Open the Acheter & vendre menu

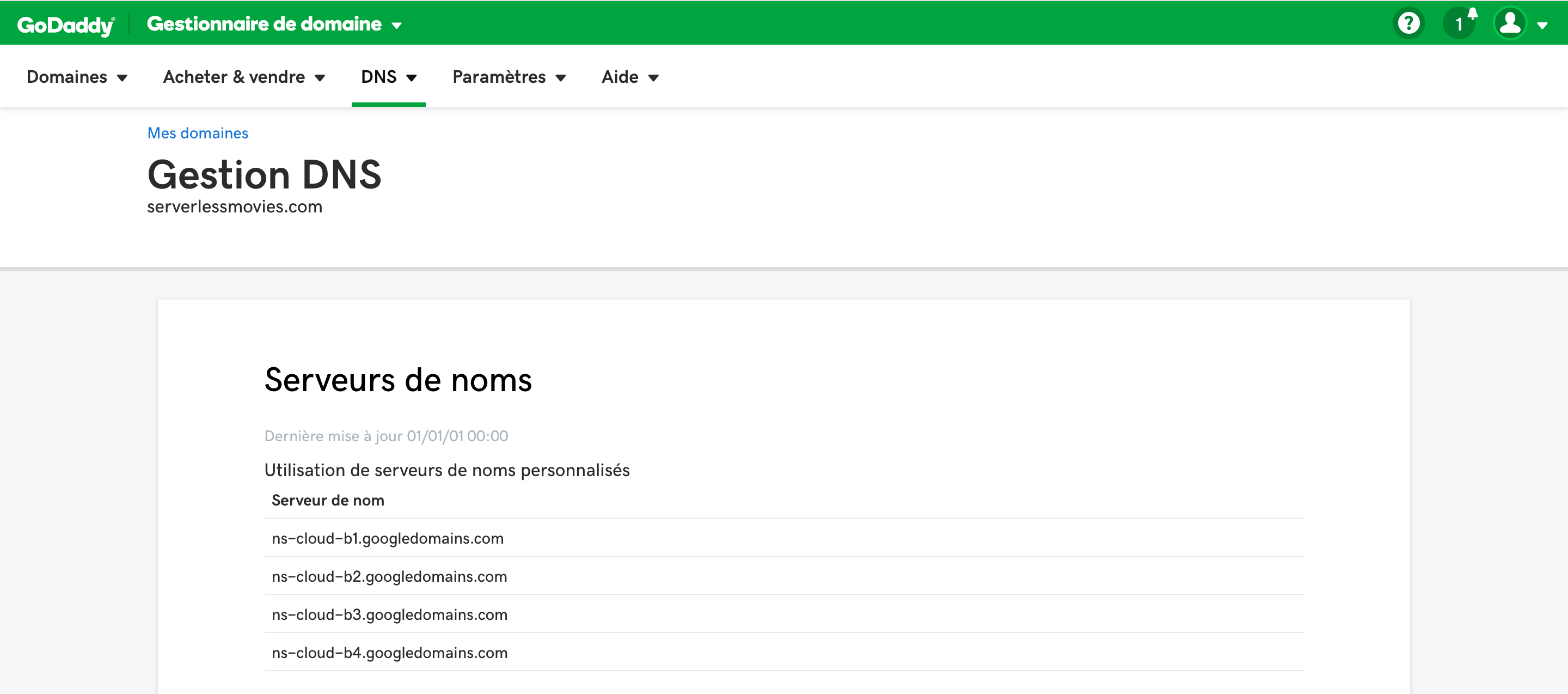(244, 77)
